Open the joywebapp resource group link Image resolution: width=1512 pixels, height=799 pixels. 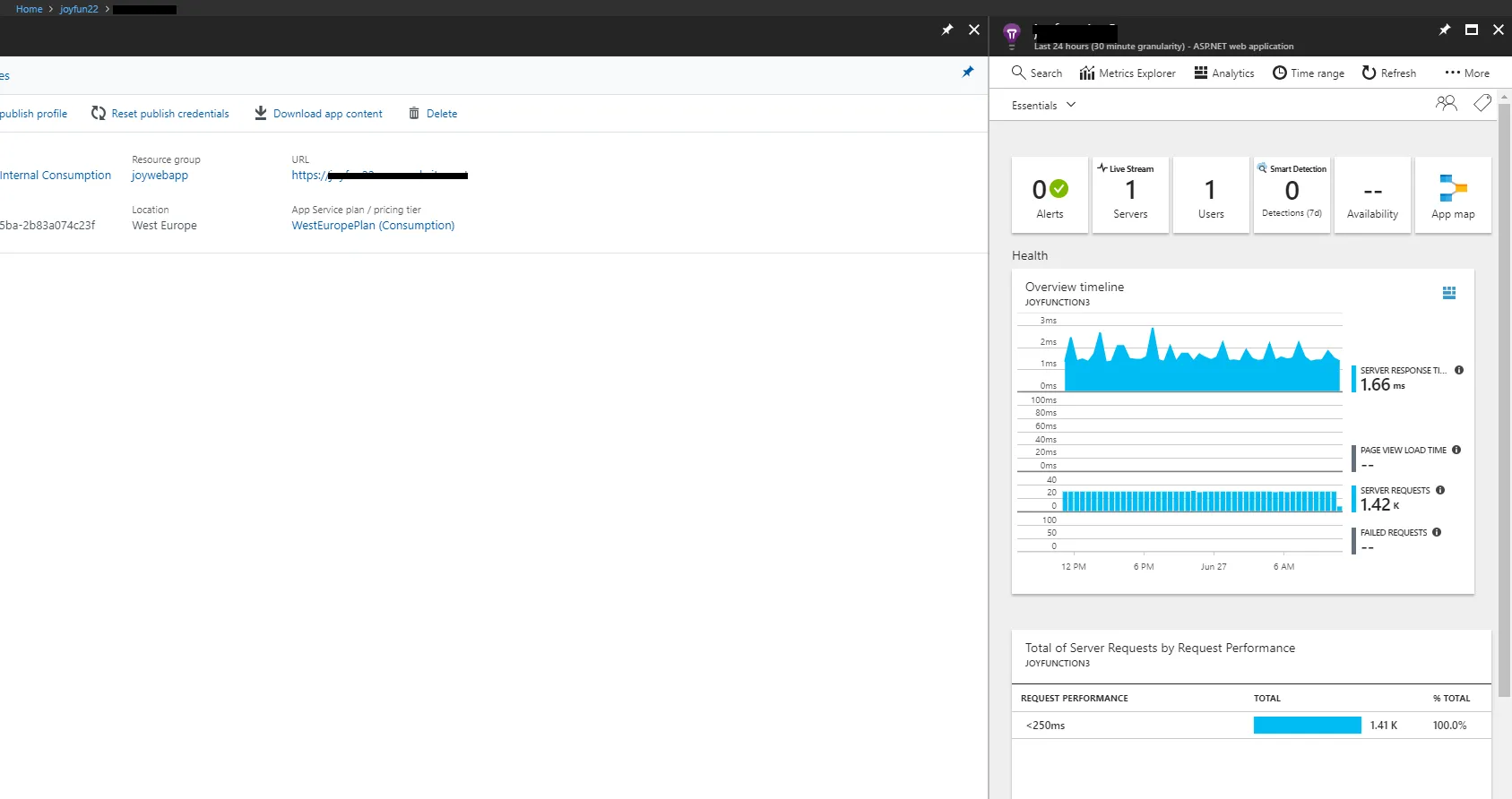pos(160,176)
